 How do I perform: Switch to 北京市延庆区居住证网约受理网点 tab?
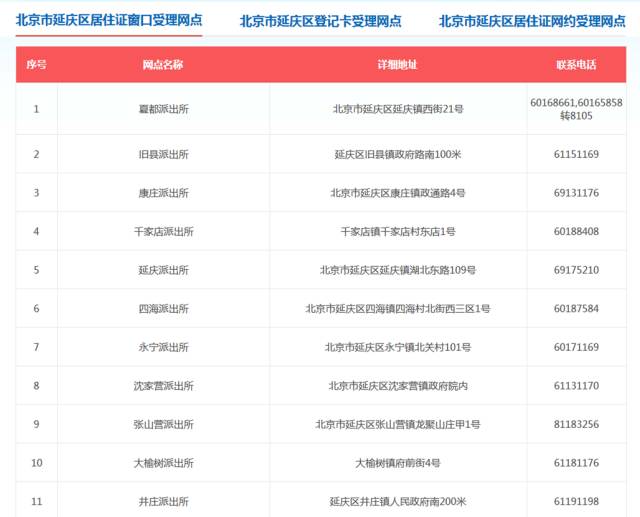tap(532, 21)
